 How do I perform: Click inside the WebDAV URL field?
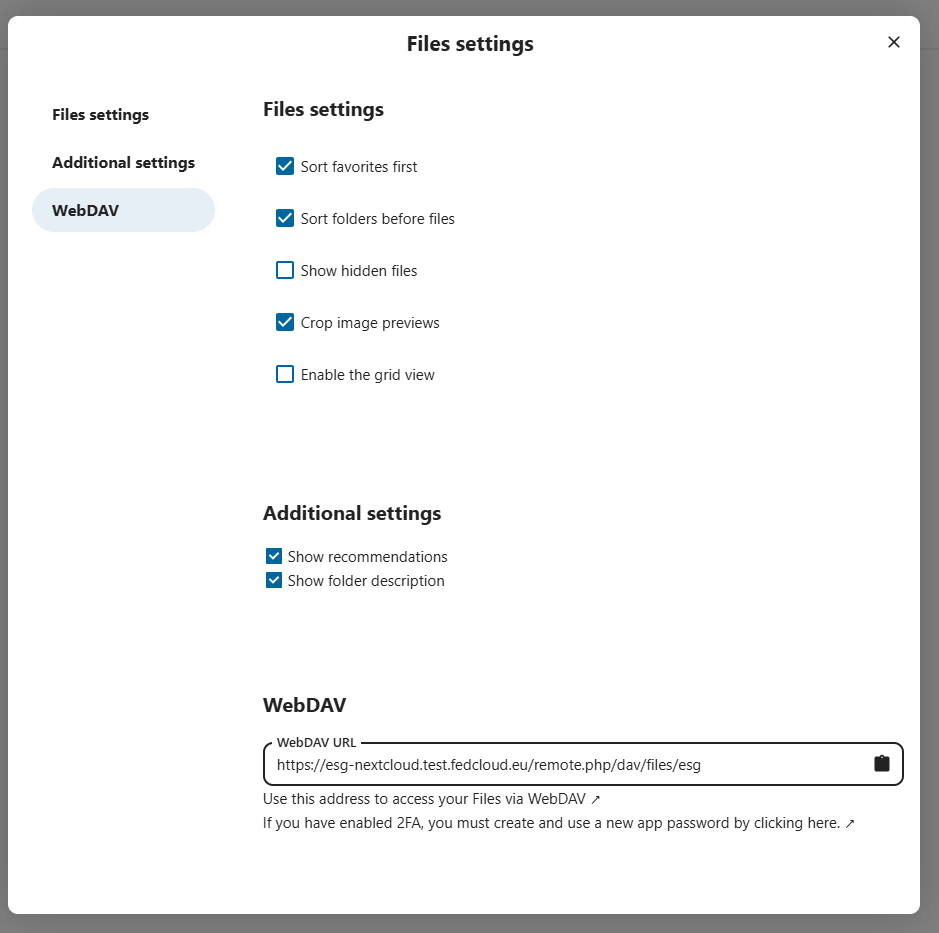pos(560,765)
